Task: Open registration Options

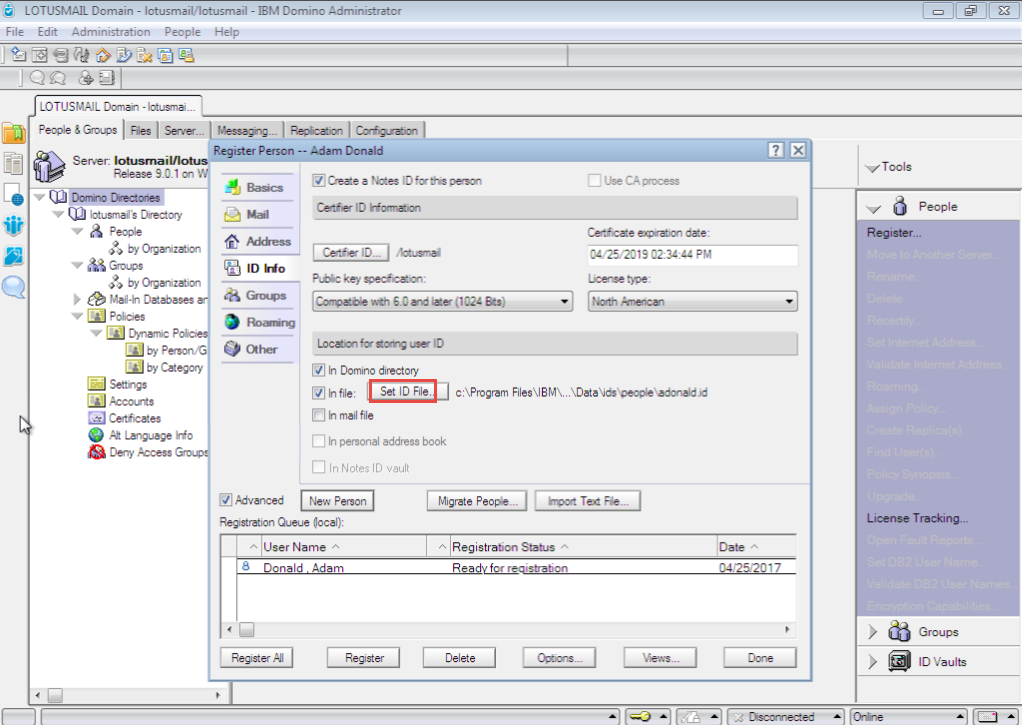Action: 559,658
